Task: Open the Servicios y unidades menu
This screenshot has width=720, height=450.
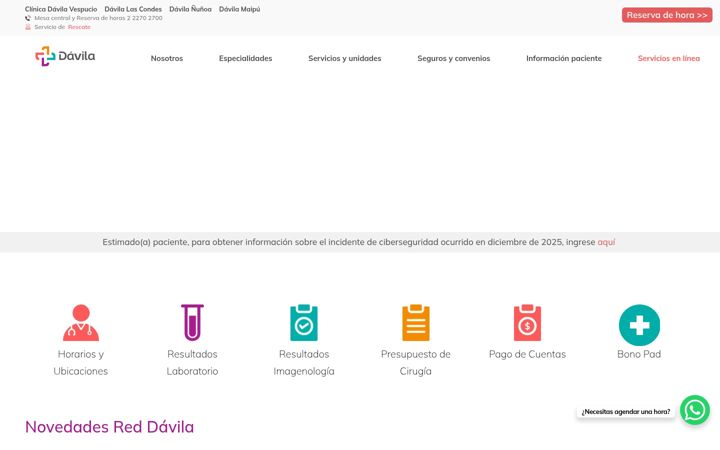Action: [345, 58]
